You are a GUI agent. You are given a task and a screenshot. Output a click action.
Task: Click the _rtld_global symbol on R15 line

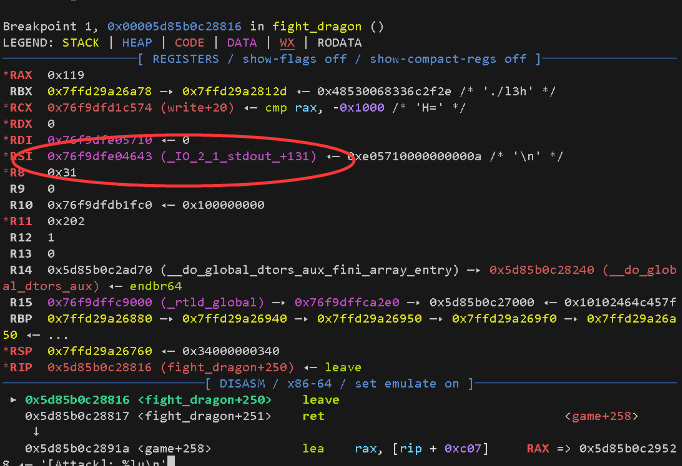click(x=212, y=302)
